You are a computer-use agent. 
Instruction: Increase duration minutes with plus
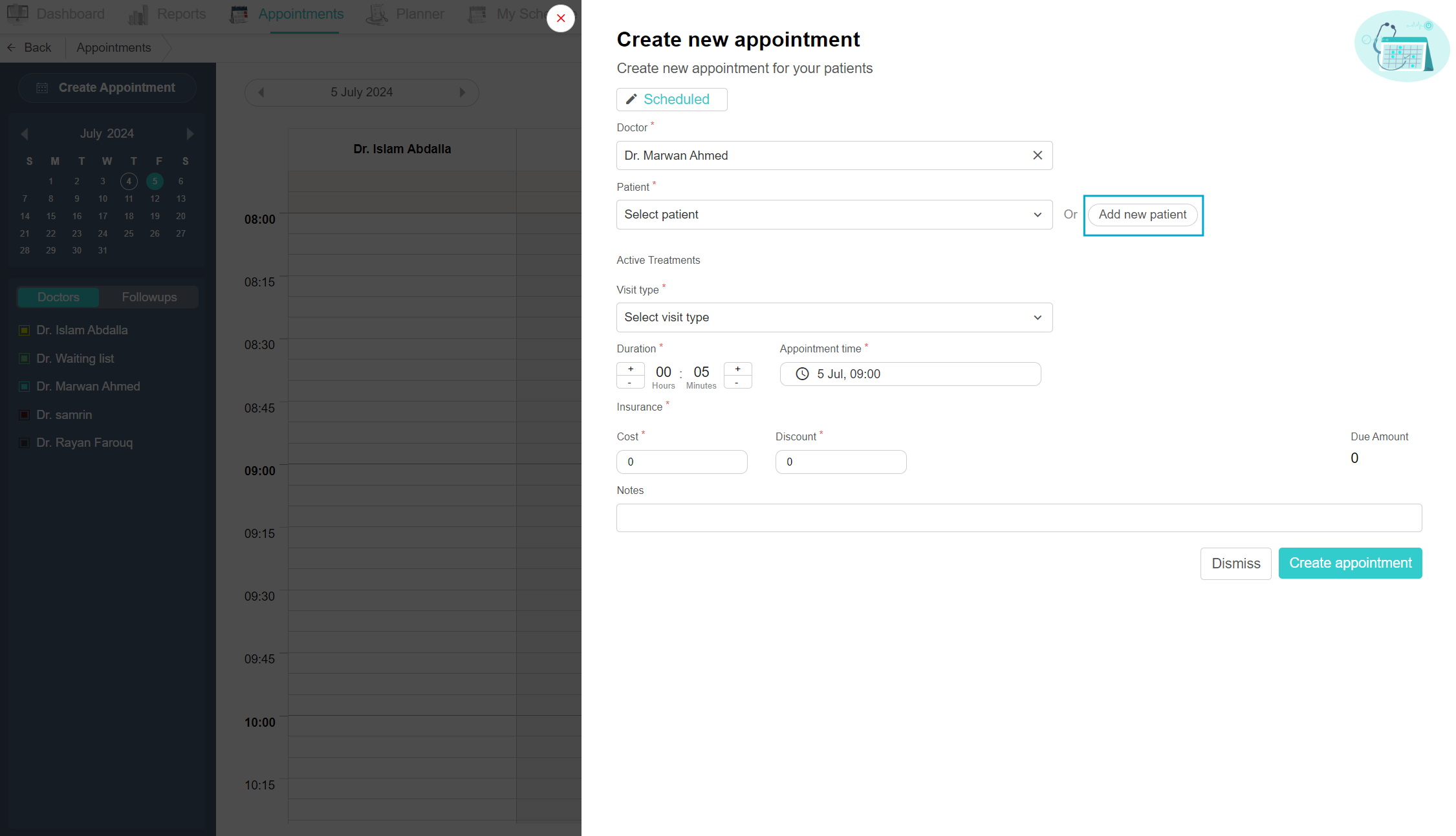[x=738, y=369]
